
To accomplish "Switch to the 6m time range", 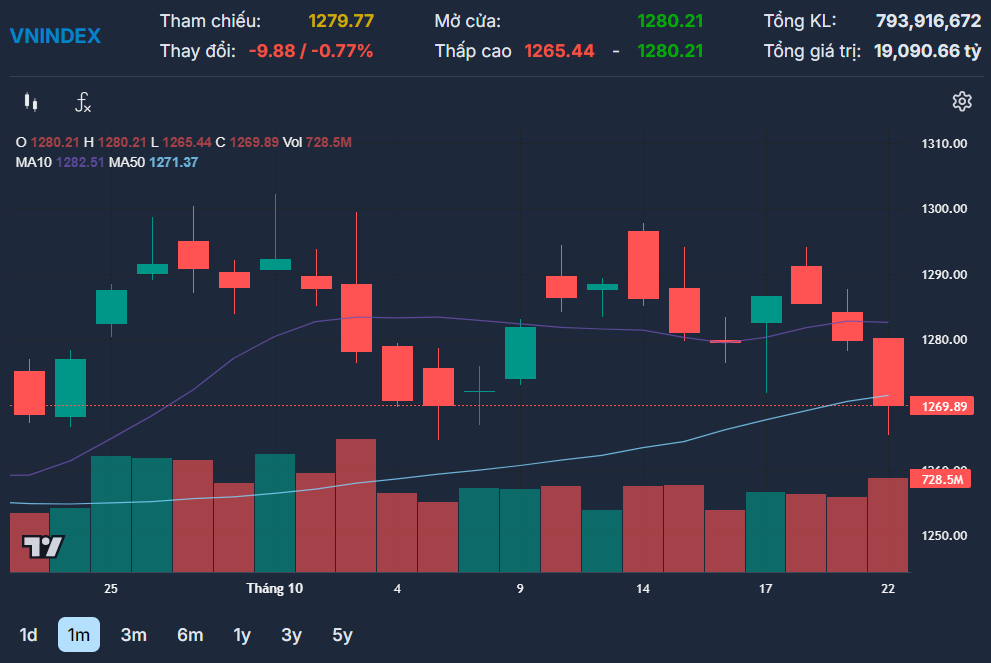I will 190,635.
